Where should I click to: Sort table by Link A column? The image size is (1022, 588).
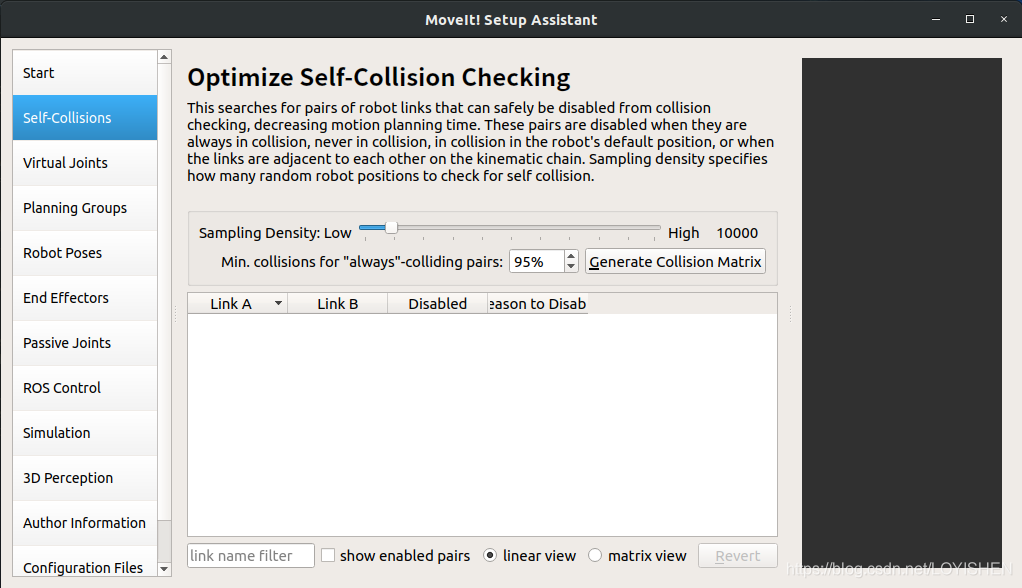[x=238, y=304]
